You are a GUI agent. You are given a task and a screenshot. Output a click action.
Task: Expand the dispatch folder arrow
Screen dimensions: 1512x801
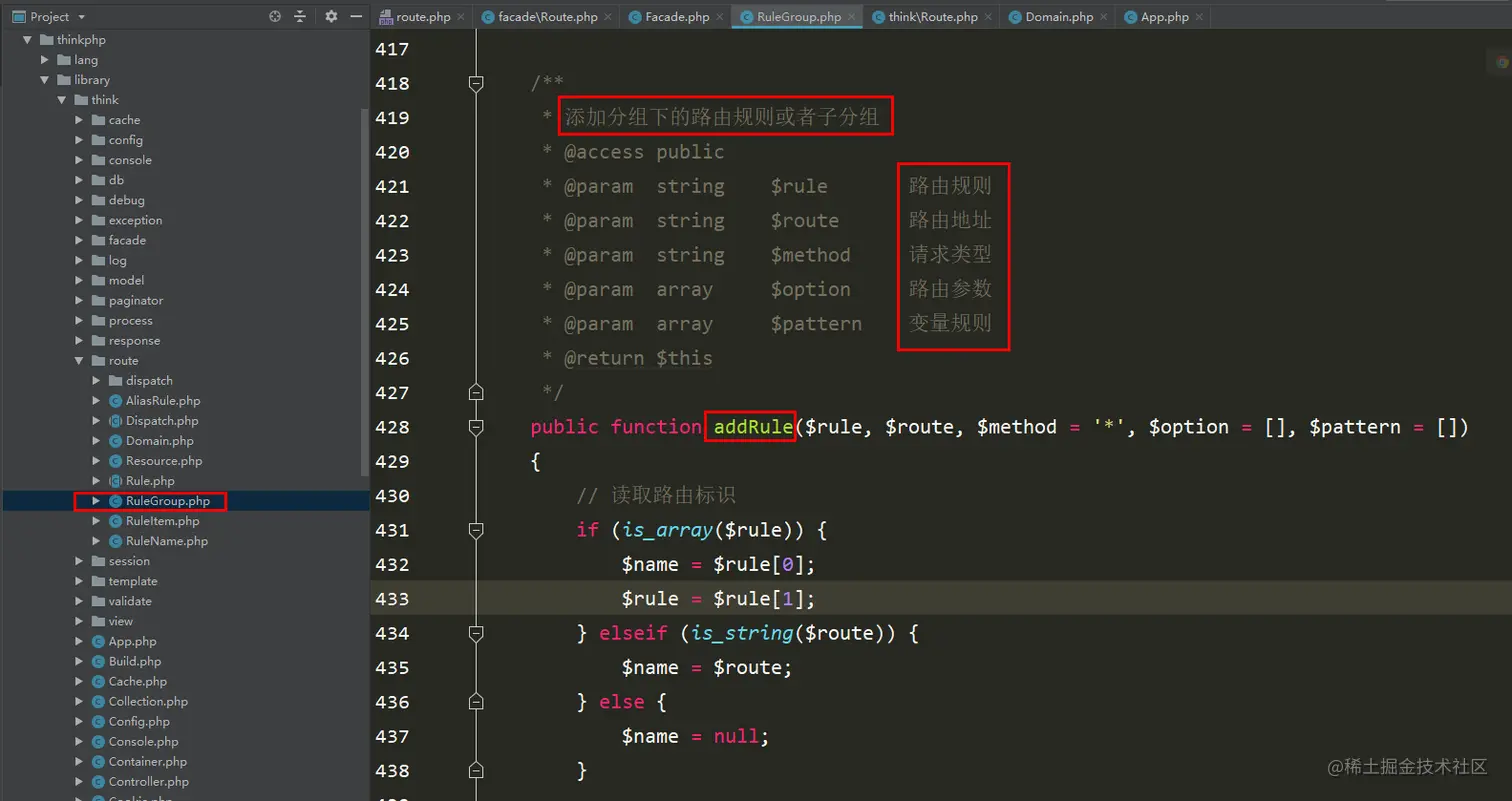[96, 381]
